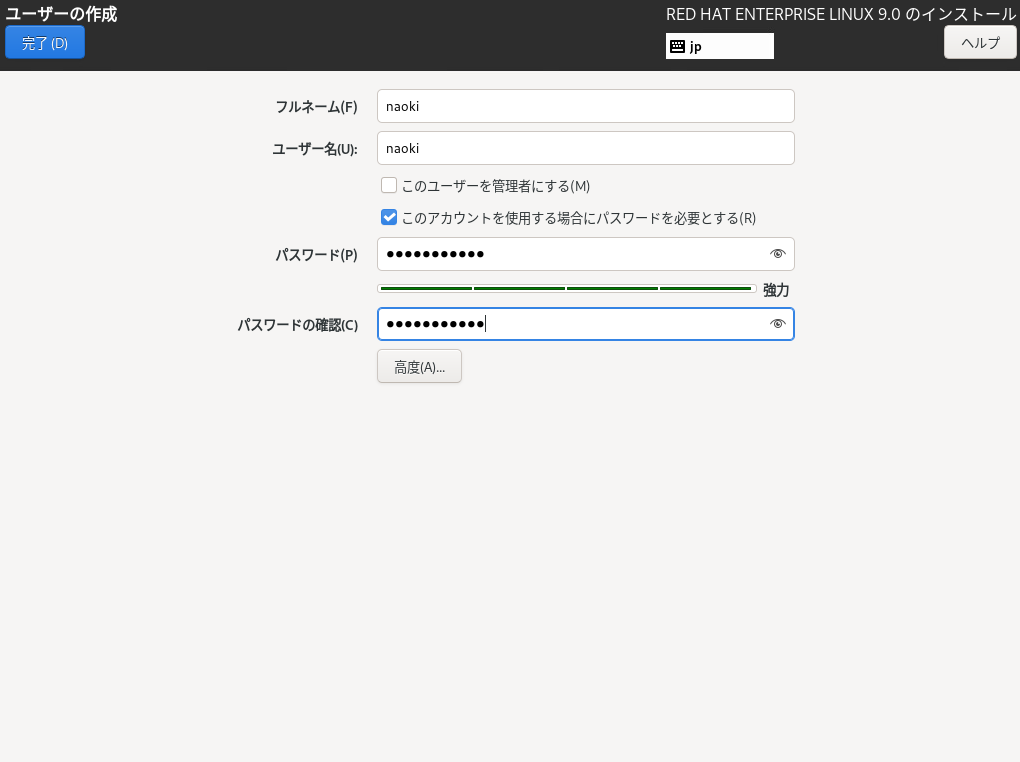Viewport: 1020px width, 762px height.
Task: Uncheck the password required checkbox
Action: (389, 217)
